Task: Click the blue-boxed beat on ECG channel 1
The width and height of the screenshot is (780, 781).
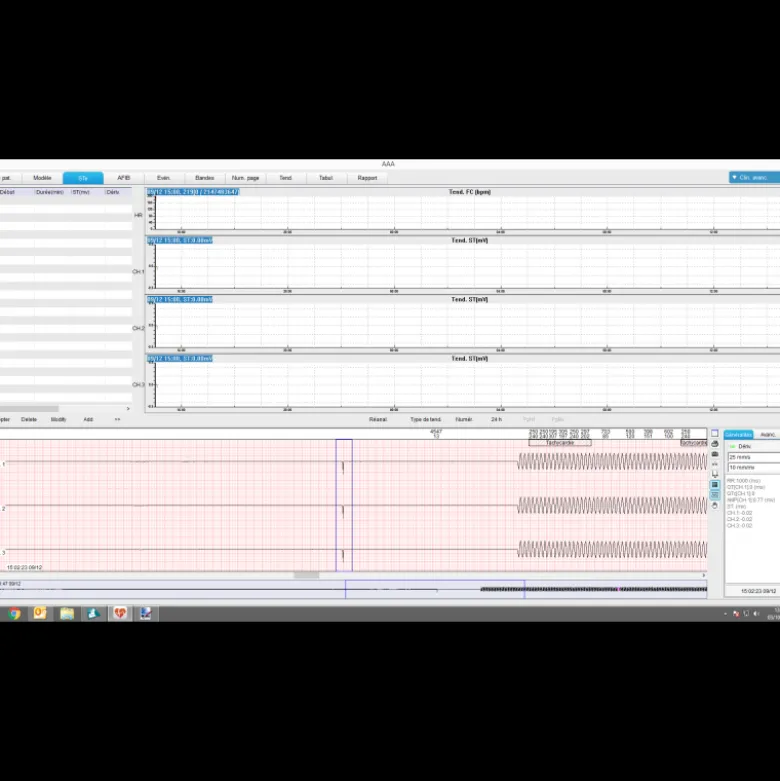Action: click(343, 467)
